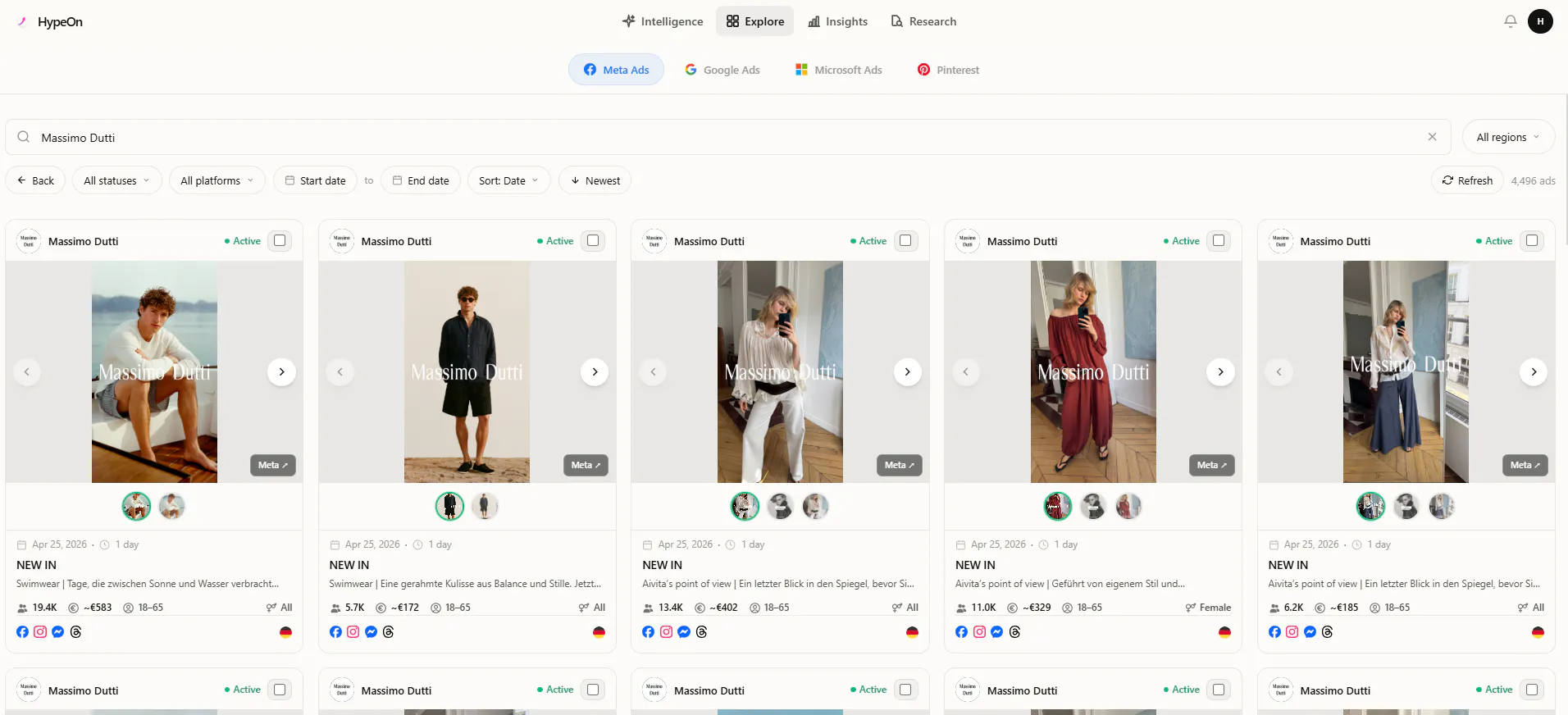The height and width of the screenshot is (715, 1568).
Task: Open the All platforms dropdown
Action: click(217, 180)
